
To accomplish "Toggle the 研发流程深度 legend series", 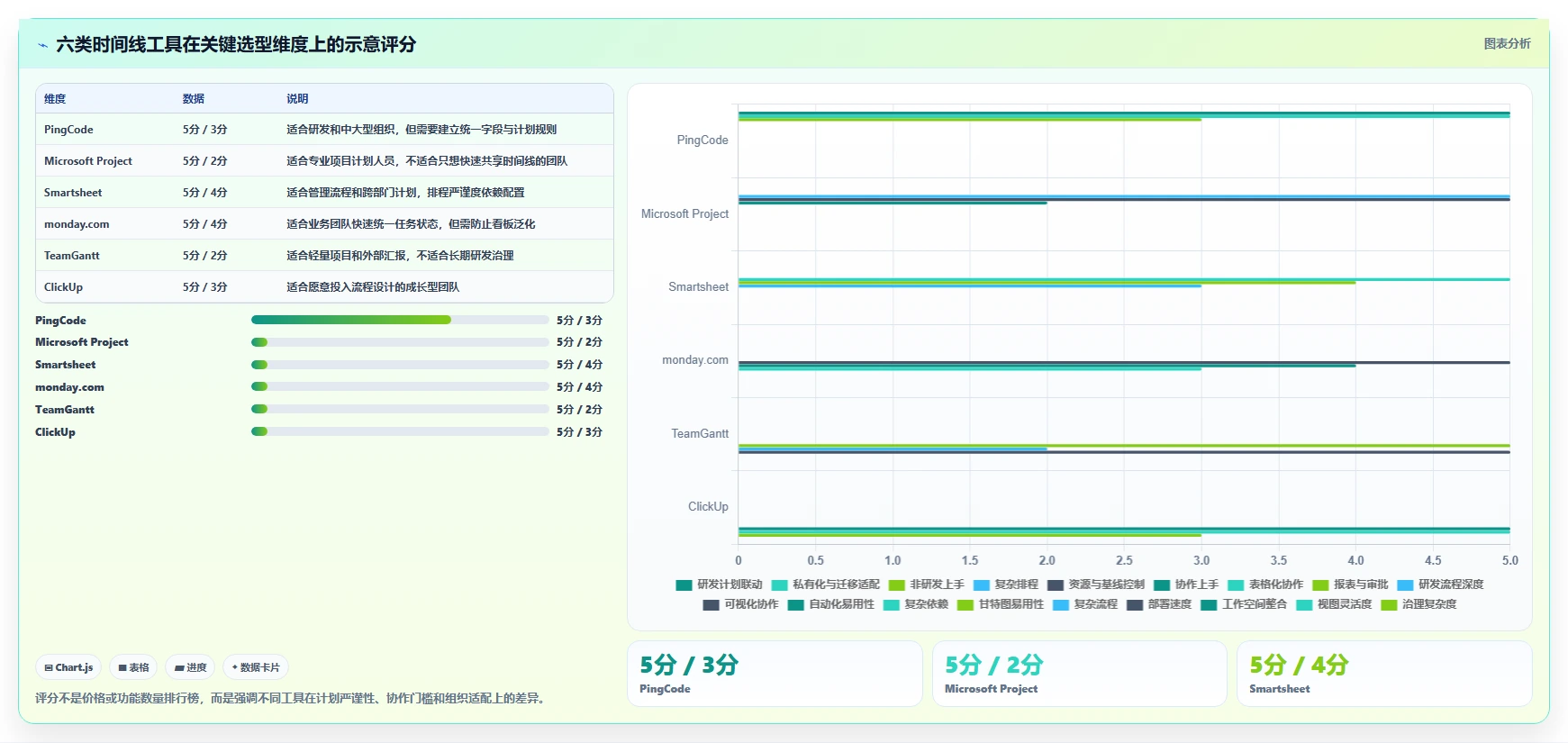I will click(x=1439, y=584).
